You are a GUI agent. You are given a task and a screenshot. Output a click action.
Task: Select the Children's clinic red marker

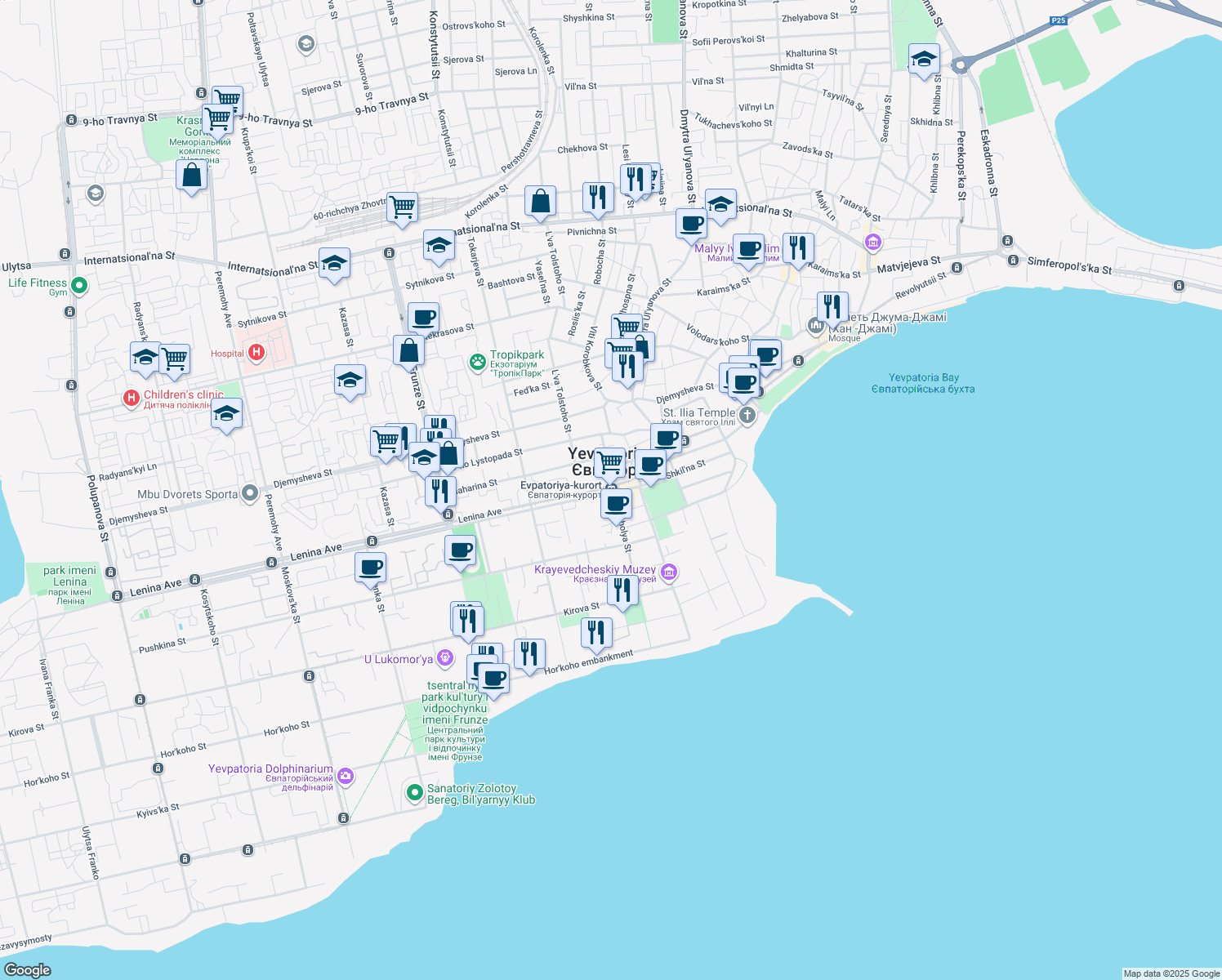pyautogui.click(x=130, y=398)
